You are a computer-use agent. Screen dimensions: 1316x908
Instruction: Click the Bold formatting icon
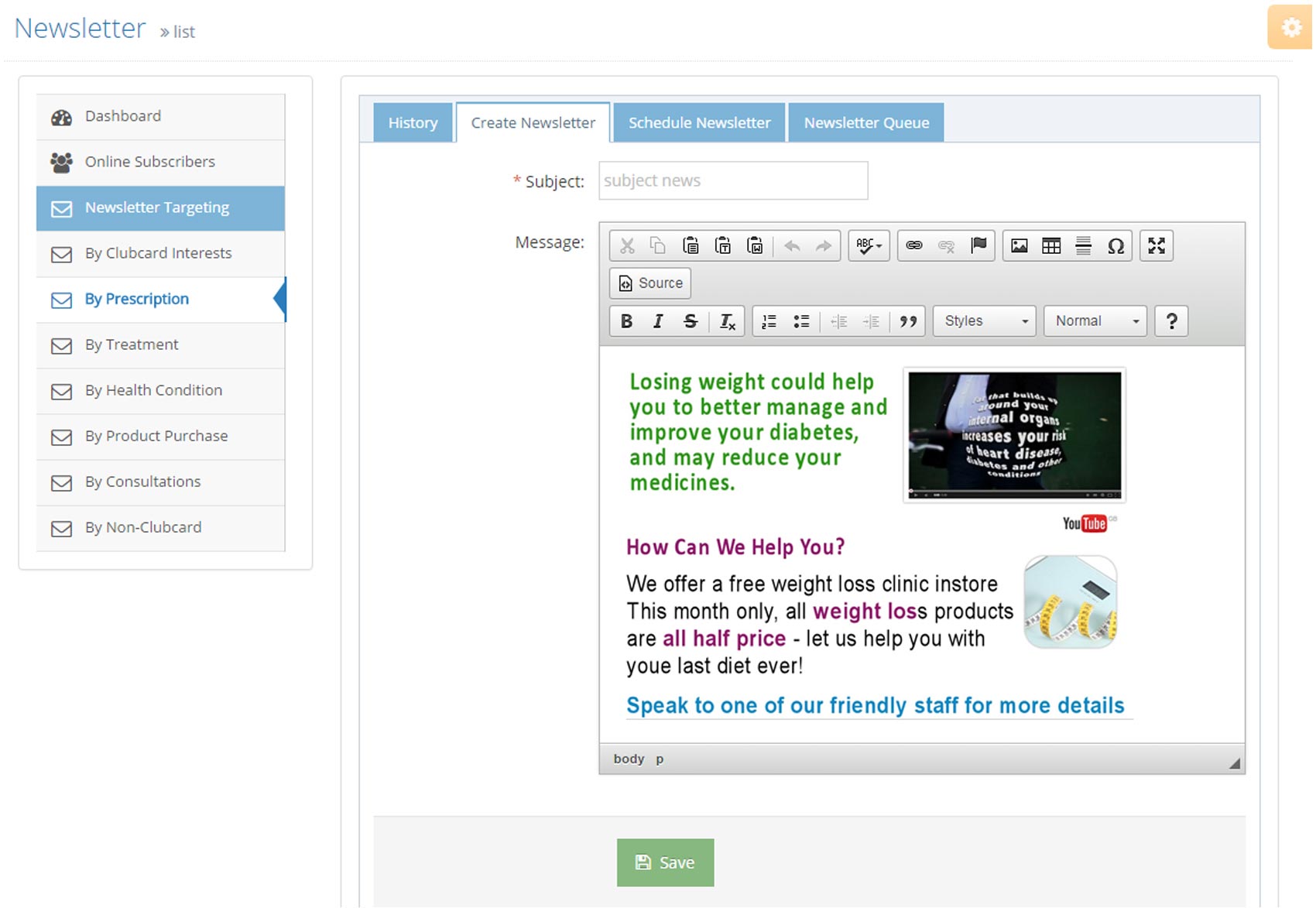(626, 321)
